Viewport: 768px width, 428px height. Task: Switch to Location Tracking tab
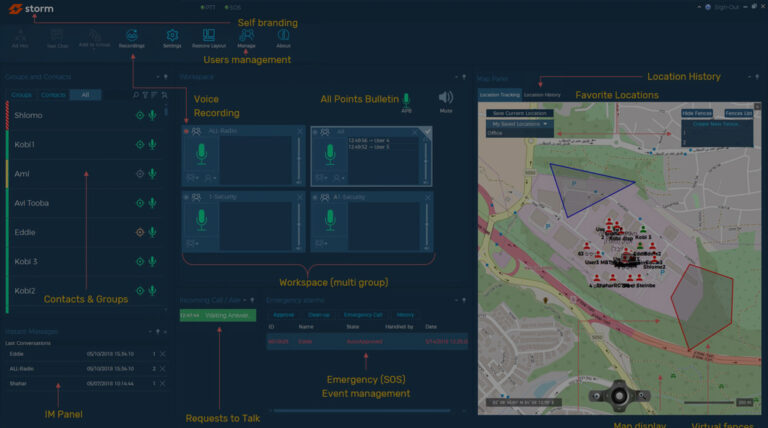(500, 95)
